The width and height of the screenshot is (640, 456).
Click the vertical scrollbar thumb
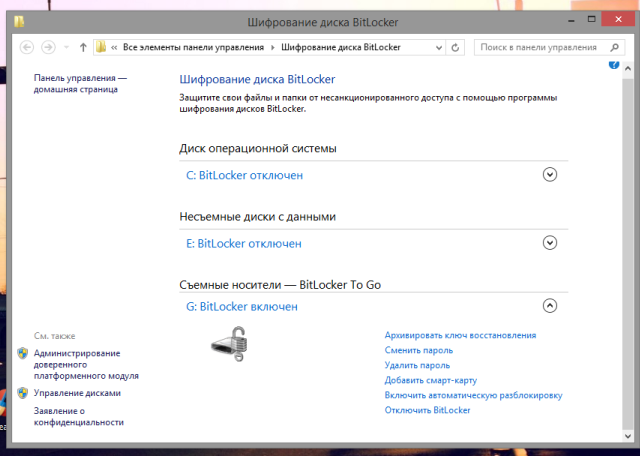pyautogui.click(x=628, y=254)
